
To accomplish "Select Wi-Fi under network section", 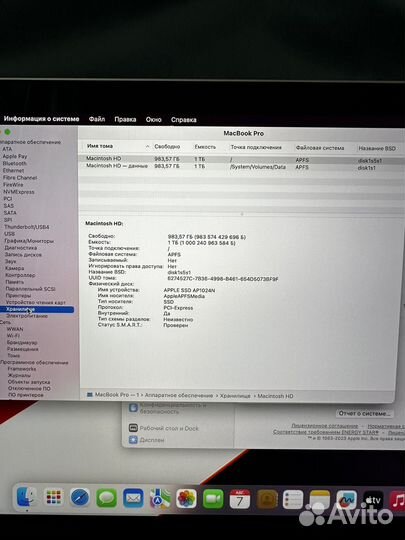I will (13, 336).
